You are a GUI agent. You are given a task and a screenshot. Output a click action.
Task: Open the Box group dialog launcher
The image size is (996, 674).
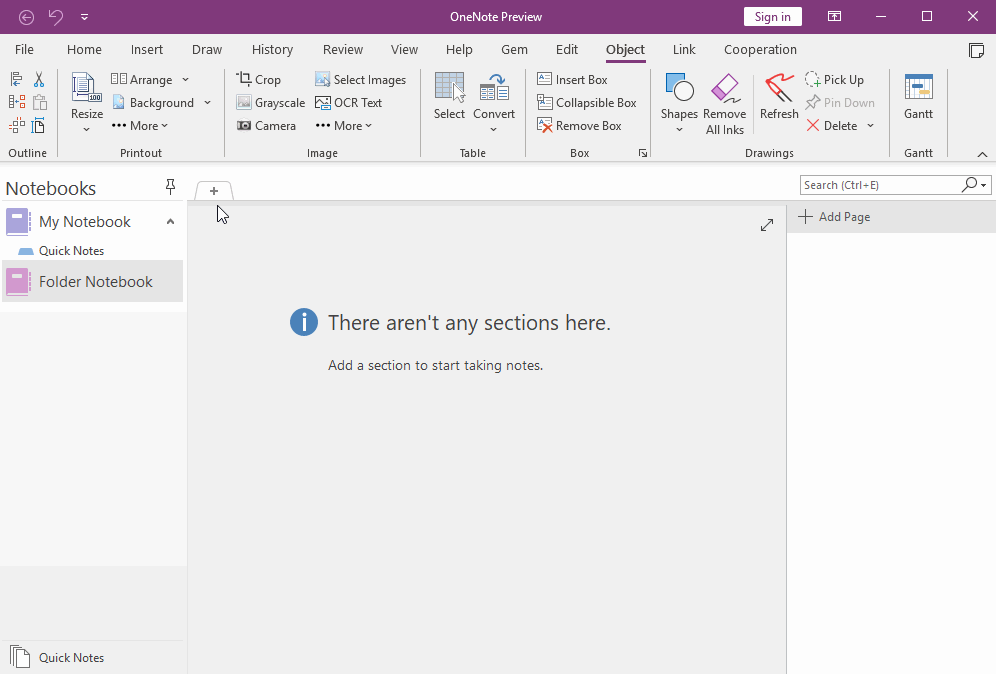(643, 153)
